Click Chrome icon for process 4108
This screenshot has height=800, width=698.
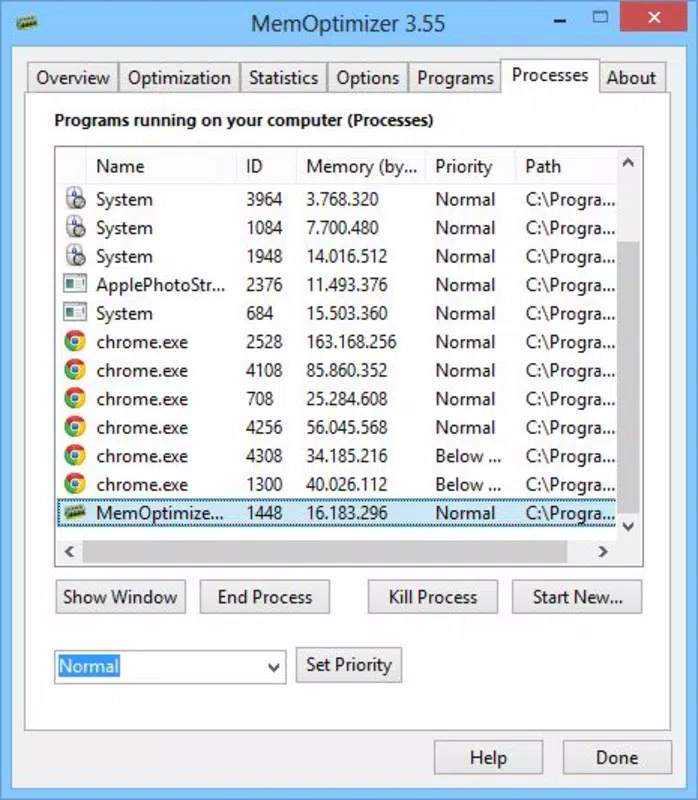point(75,369)
